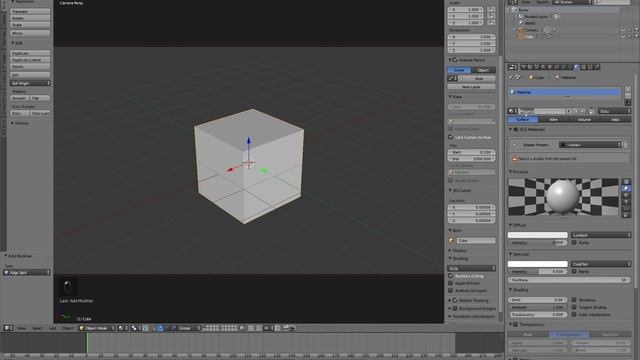Open the Shader Presets dropdown
640x360 pixels.
[x=590, y=144]
